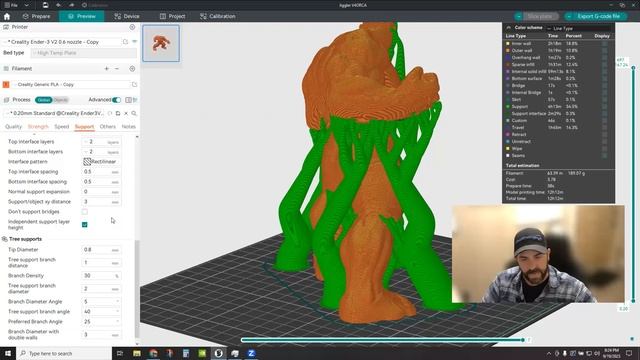Click the Slice plate button
The width and height of the screenshot is (640, 360).
pos(540,16)
